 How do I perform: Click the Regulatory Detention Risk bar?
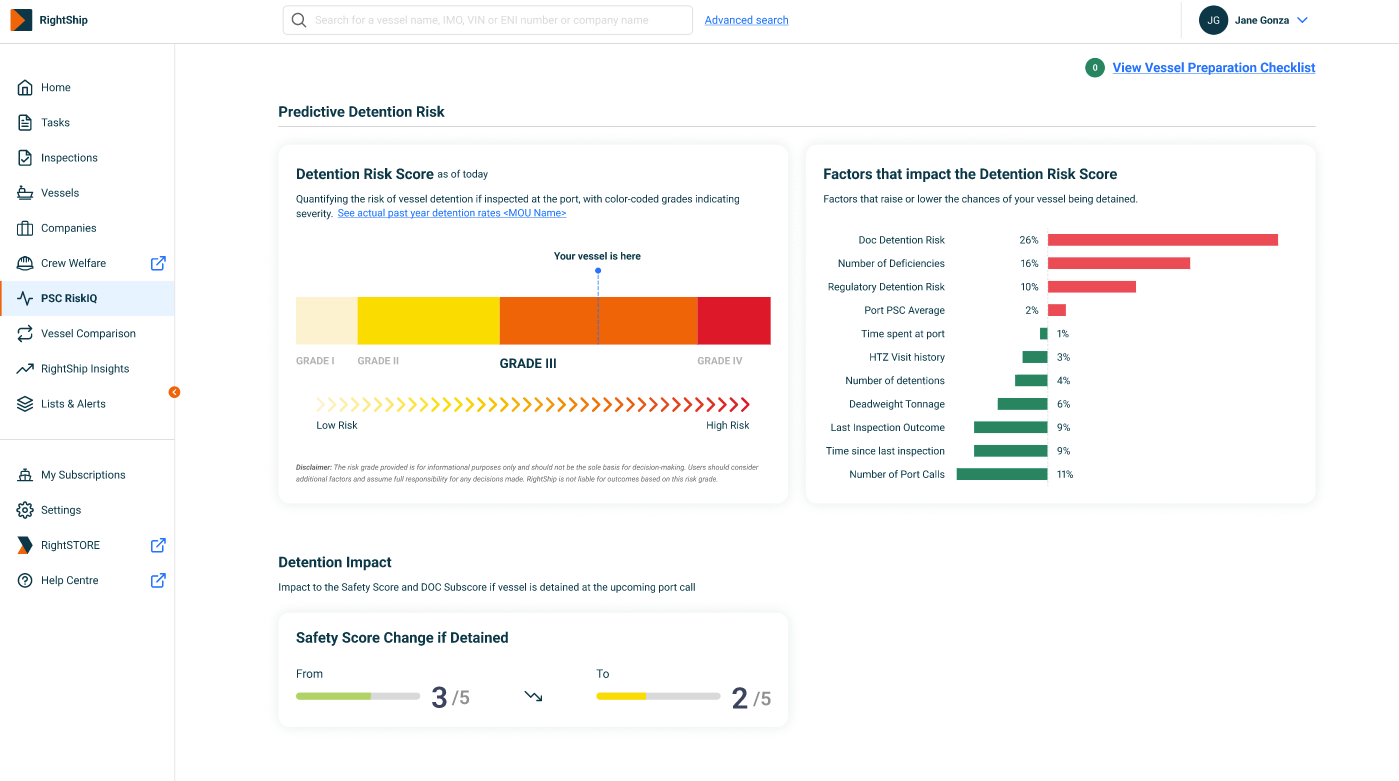coord(1092,287)
